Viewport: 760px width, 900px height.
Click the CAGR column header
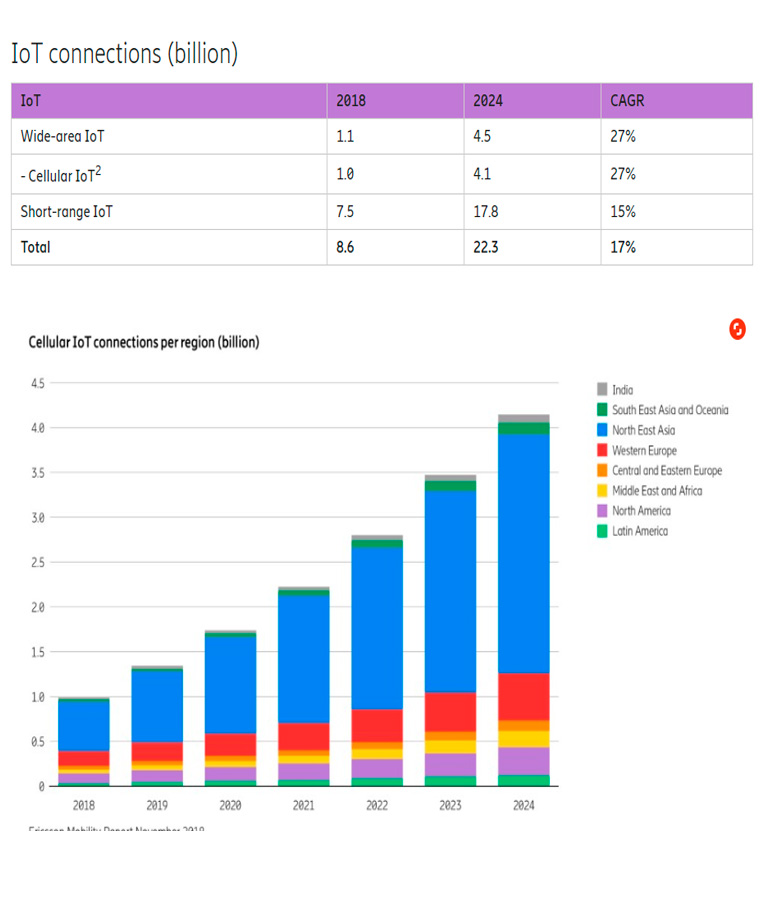click(x=628, y=101)
